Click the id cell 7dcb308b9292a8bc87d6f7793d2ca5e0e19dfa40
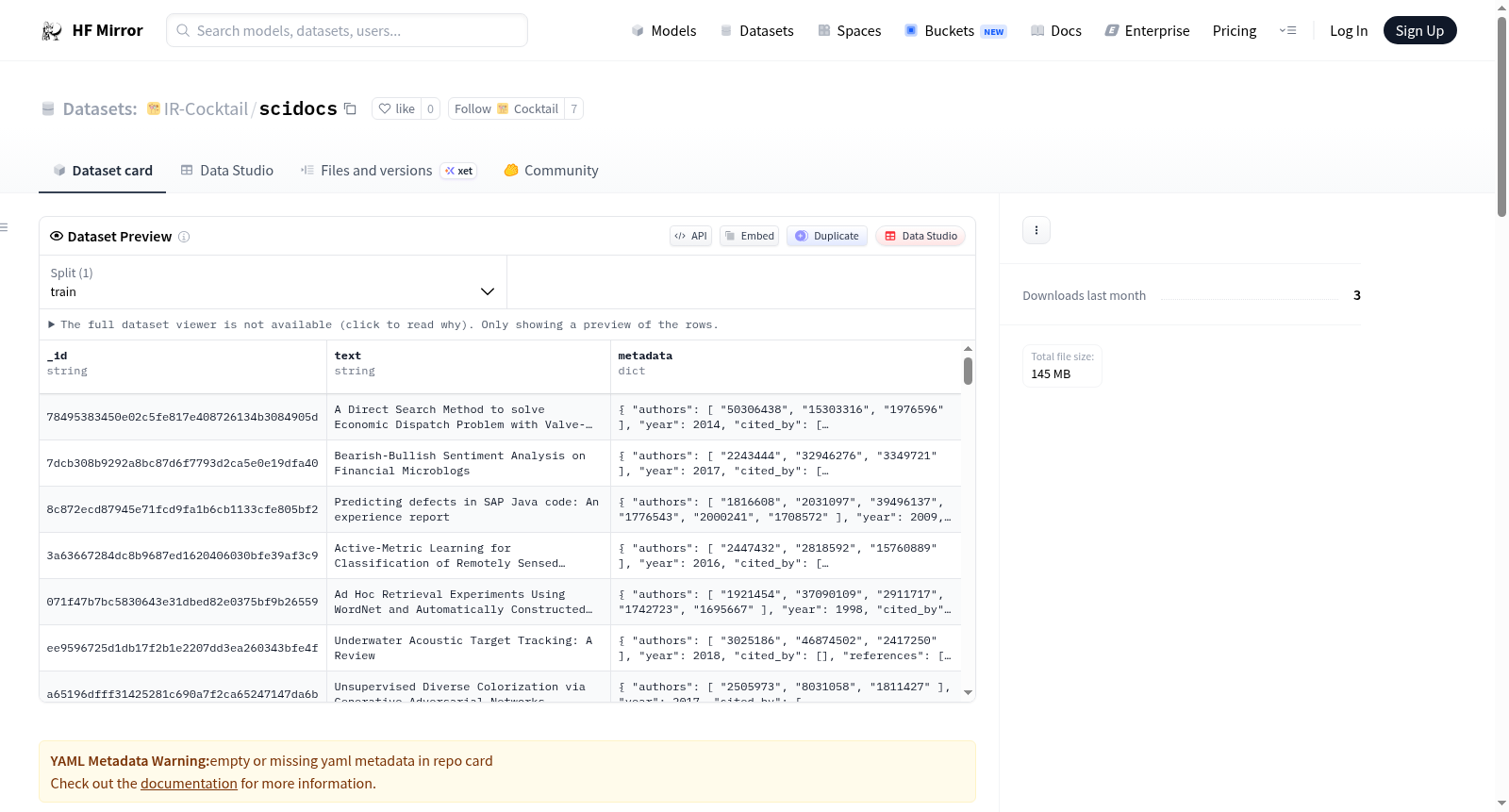Screen dimensions: 1509x812 [183, 463]
